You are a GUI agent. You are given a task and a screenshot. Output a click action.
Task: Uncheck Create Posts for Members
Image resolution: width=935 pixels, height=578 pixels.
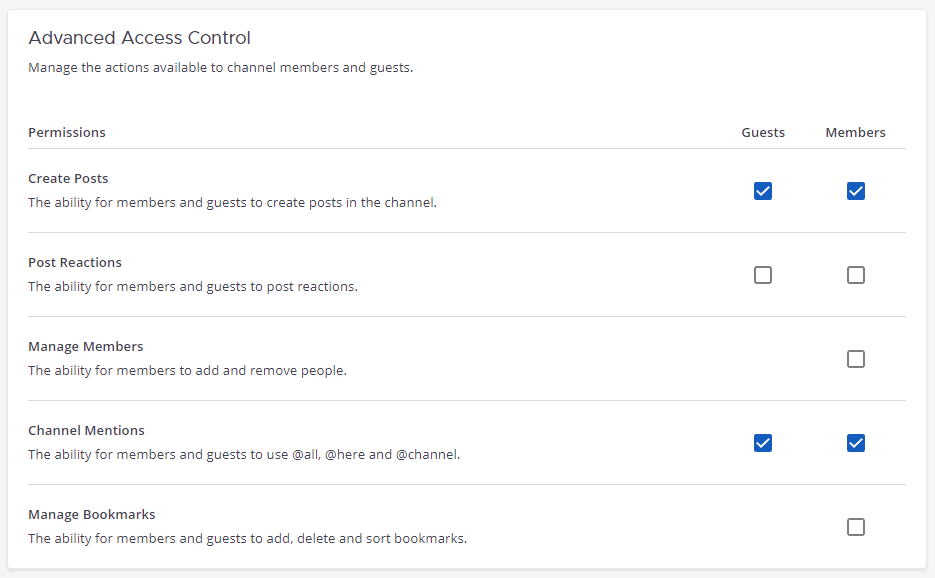pyautogui.click(x=856, y=191)
